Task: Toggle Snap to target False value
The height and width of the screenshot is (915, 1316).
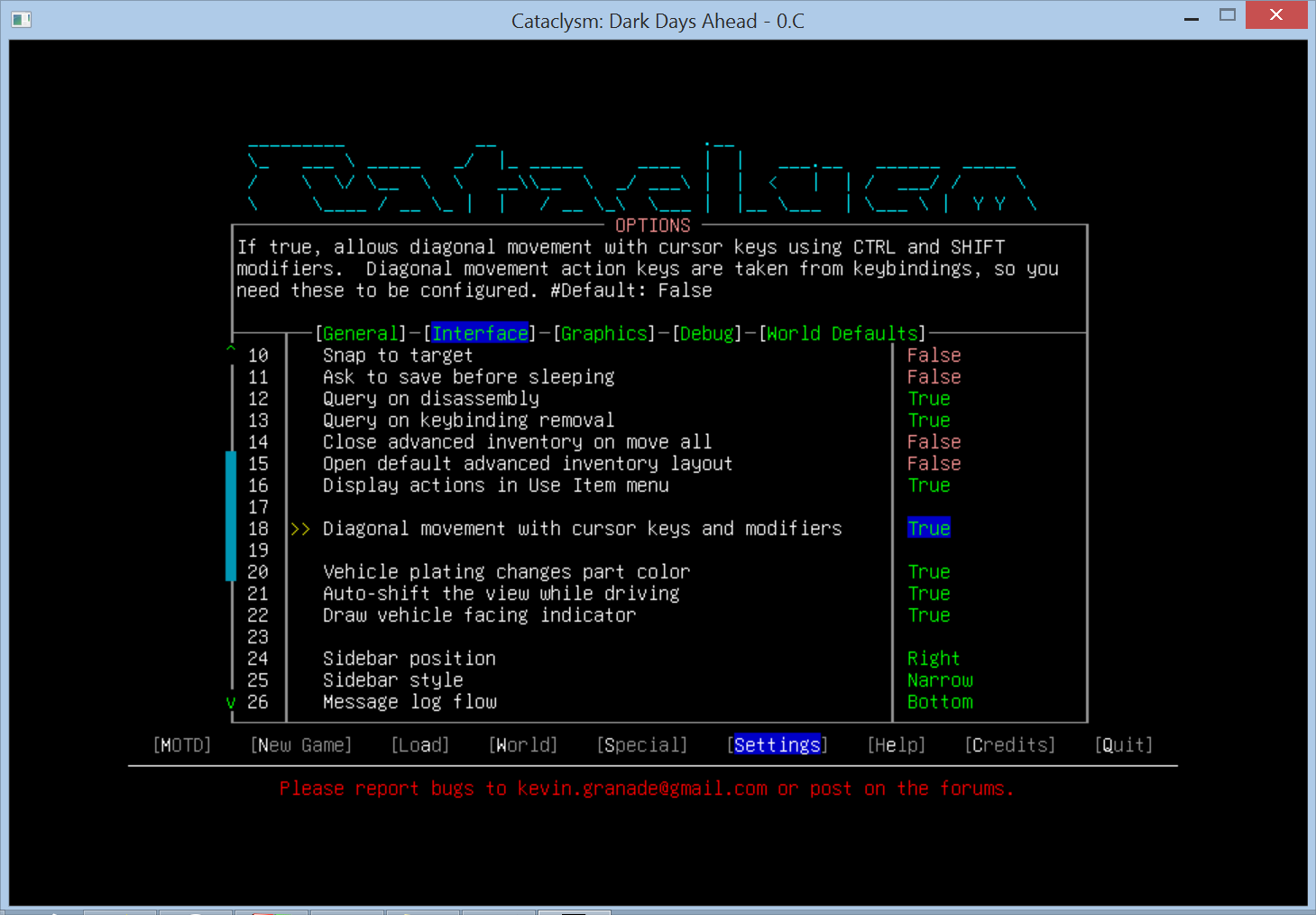Action: [934, 356]
